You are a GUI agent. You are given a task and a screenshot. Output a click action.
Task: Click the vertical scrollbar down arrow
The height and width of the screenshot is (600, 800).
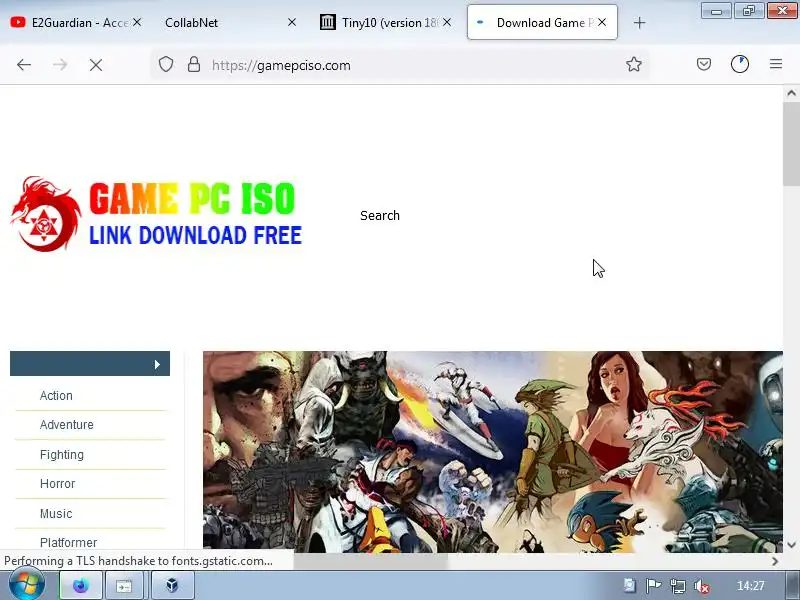click(x=791, y=545)
